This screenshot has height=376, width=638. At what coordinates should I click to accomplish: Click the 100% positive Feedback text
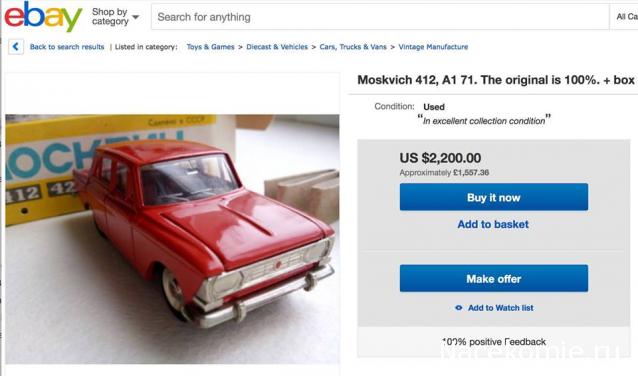click(494, 342)
